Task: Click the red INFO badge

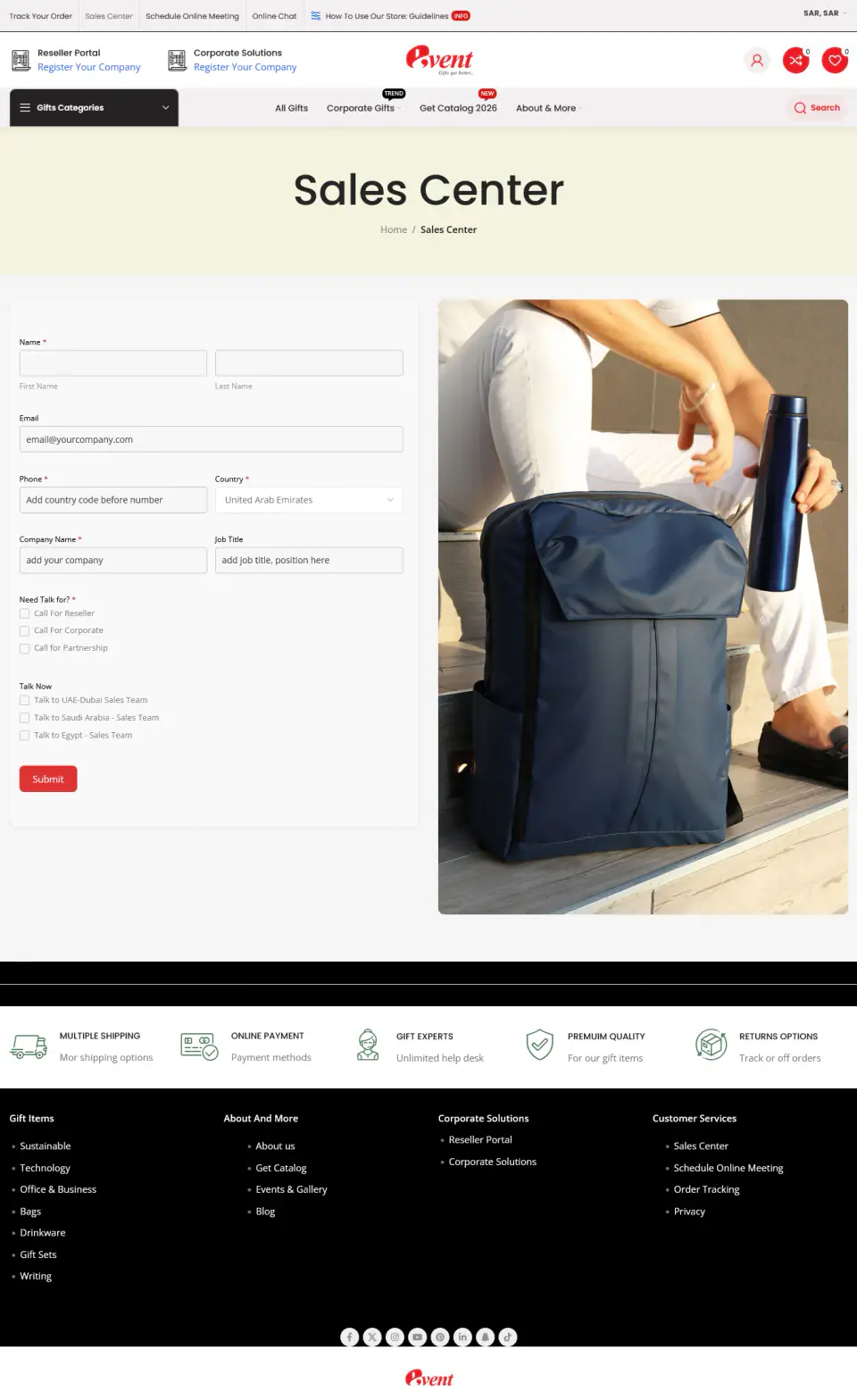Action: (461, 16)
